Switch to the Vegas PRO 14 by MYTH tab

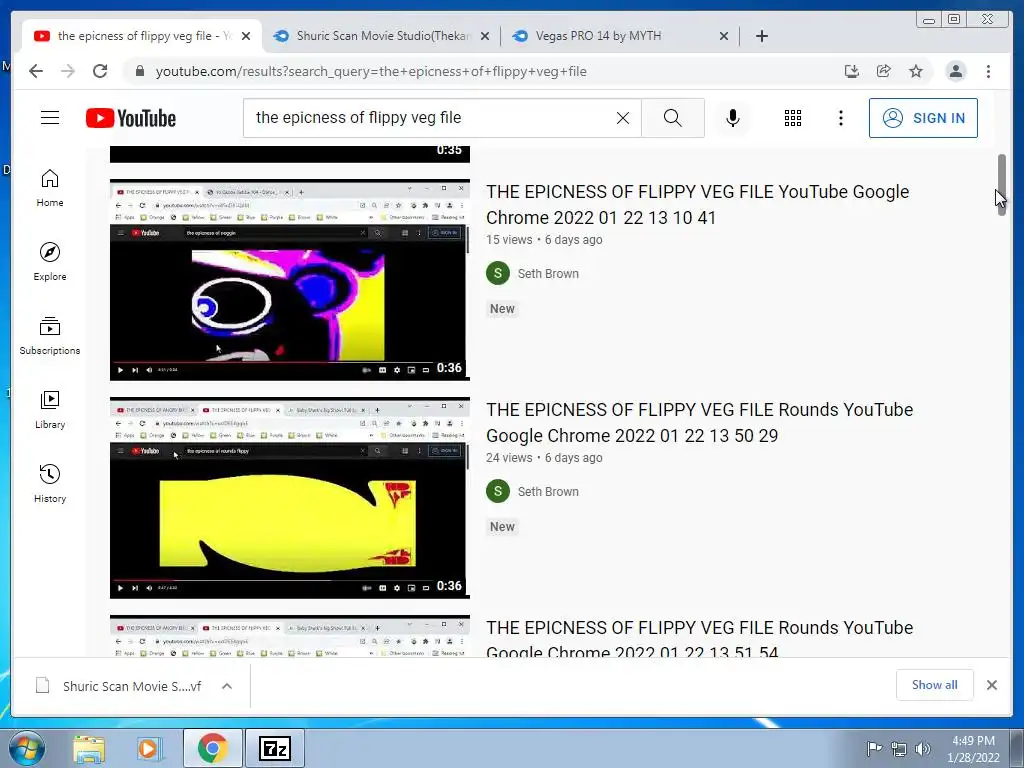tap(620, 36)
